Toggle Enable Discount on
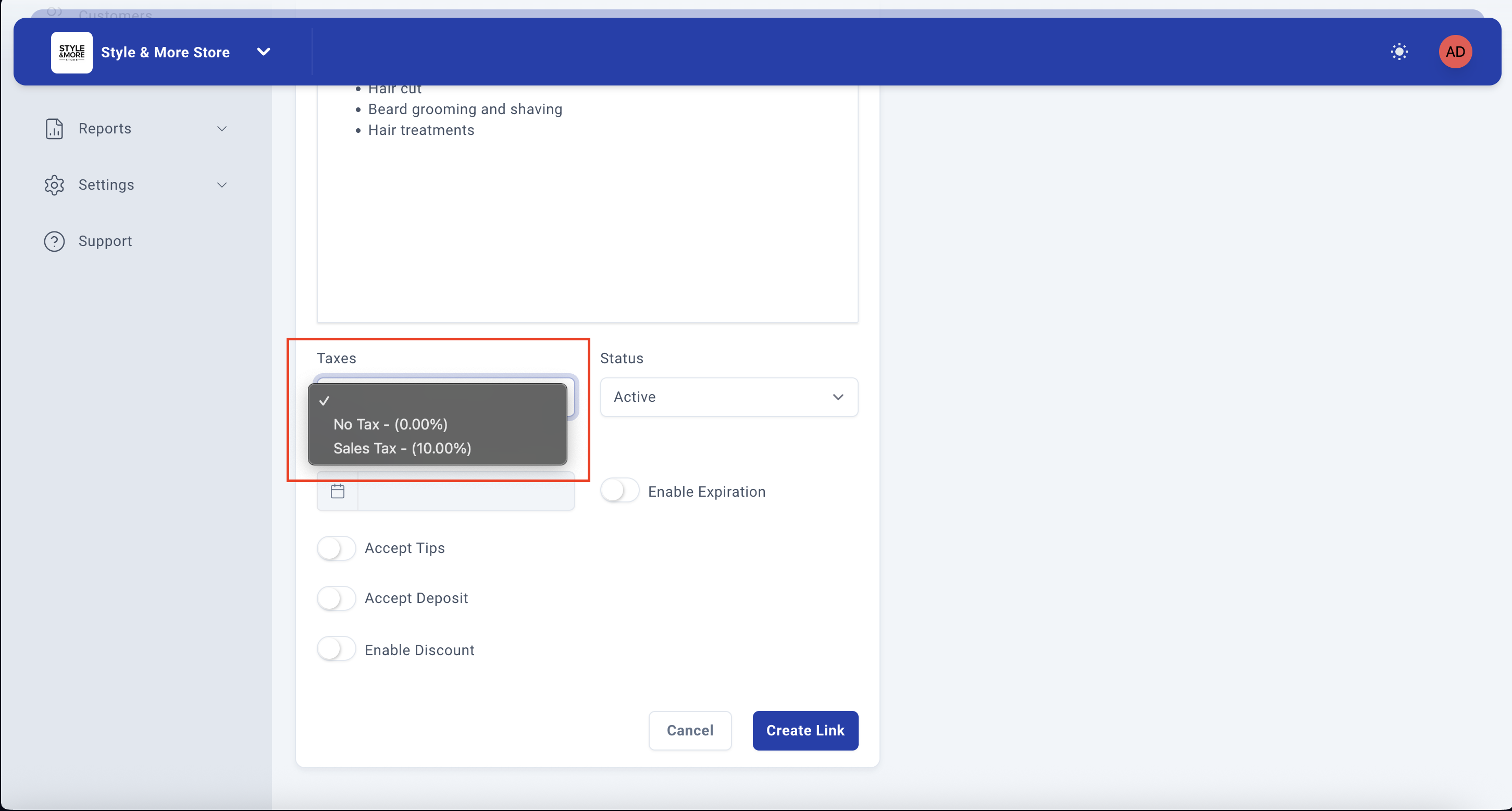The height and width of the screenshot is (811, 1512). point(337,649)
